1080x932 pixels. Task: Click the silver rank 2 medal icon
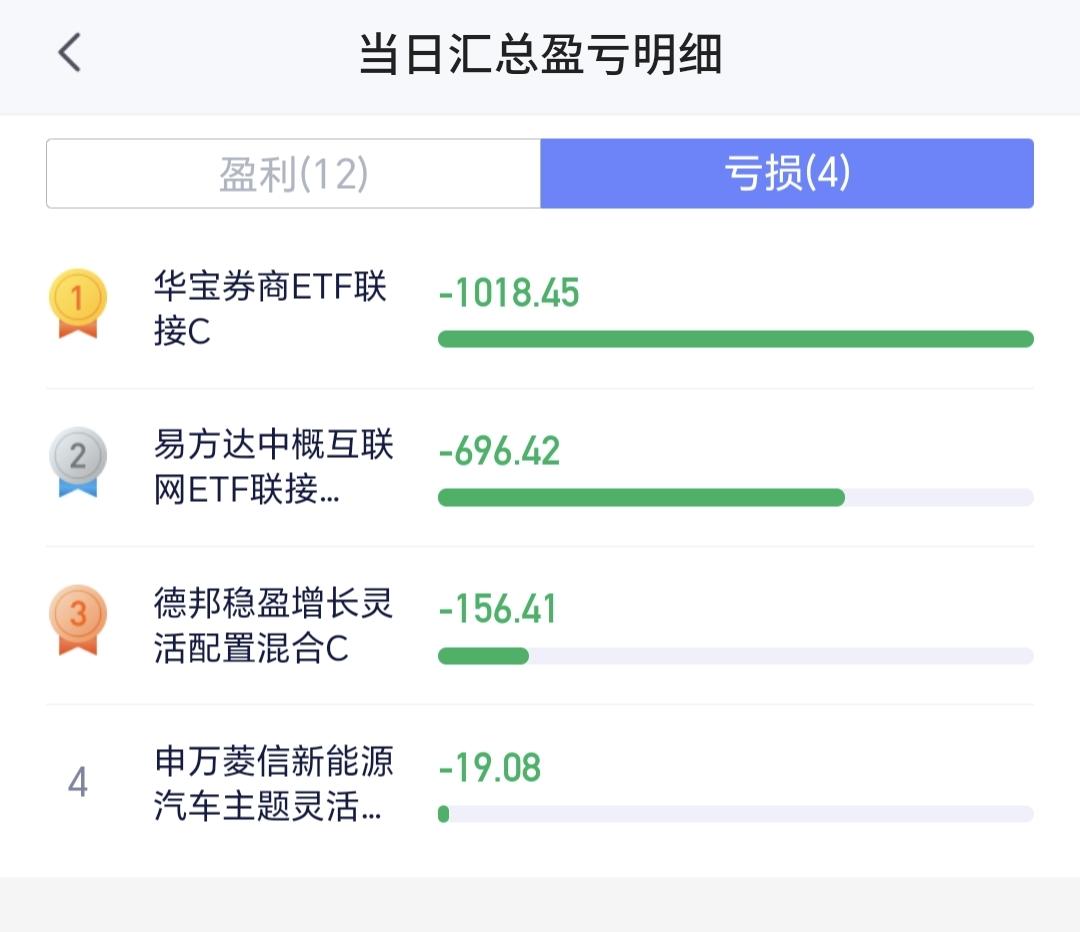click(78, 462)
